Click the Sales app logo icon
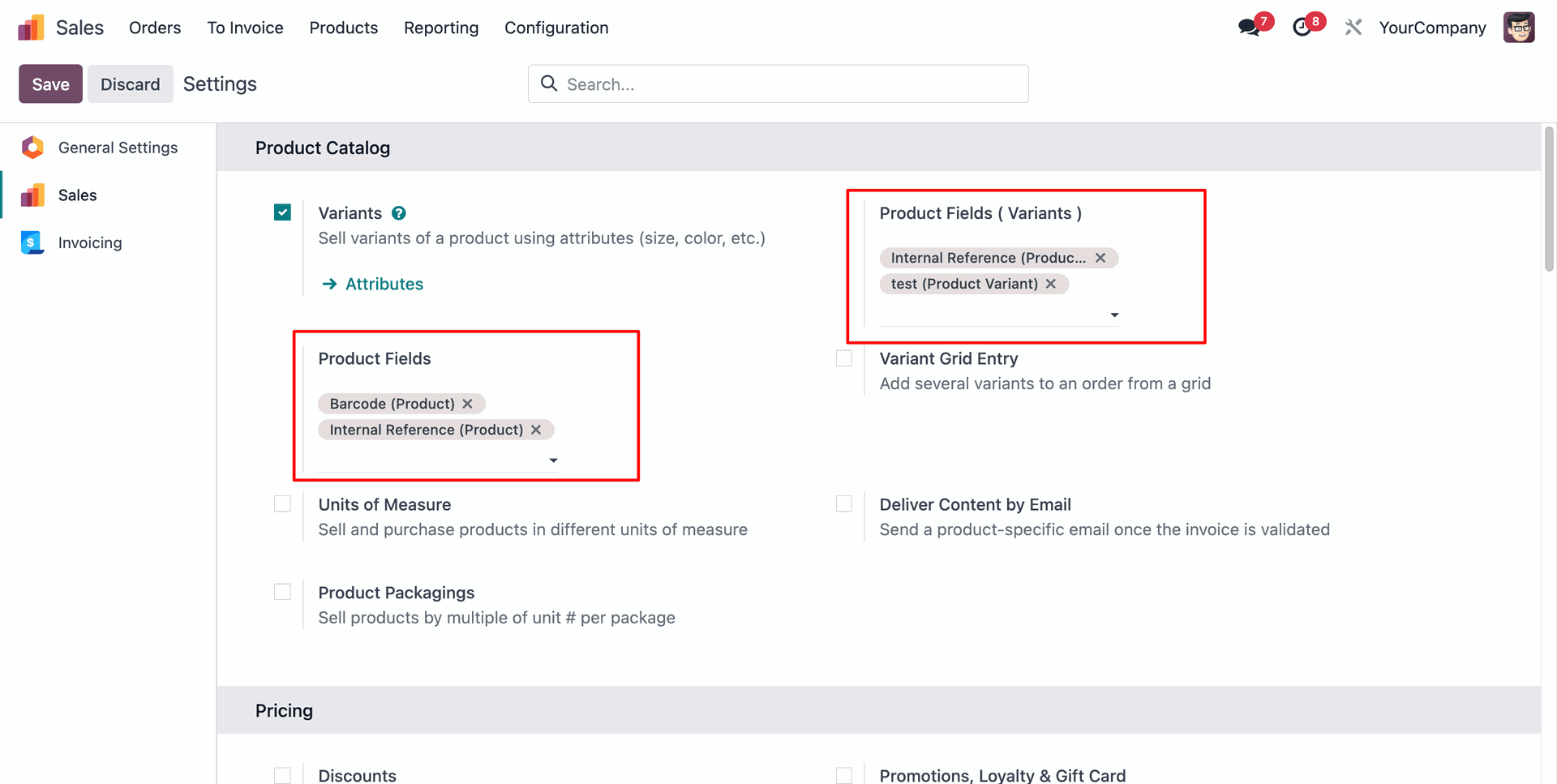Viewport: 1557px width, 784px height. pyautogui.click(x=31, y=28)
